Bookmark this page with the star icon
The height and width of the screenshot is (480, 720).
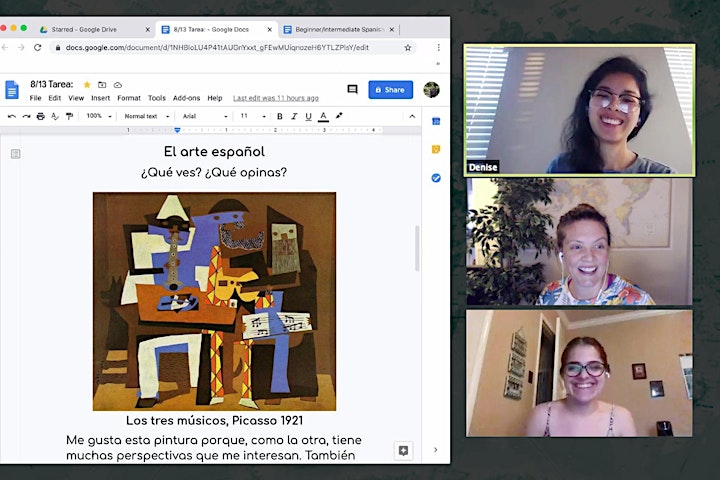[x=408, y=47]
